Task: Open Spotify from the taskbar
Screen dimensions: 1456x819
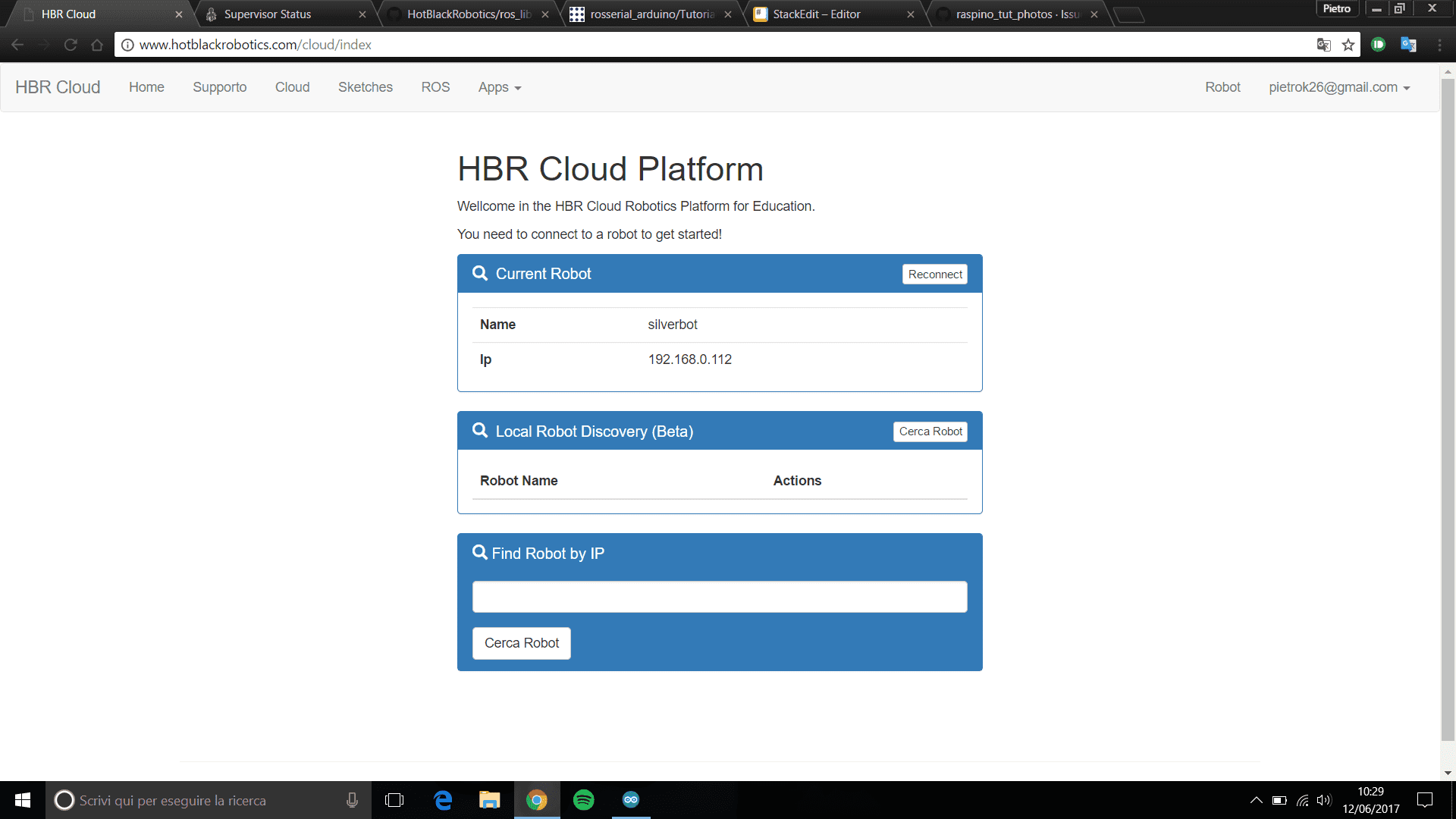Action: [x=583, y=800]
